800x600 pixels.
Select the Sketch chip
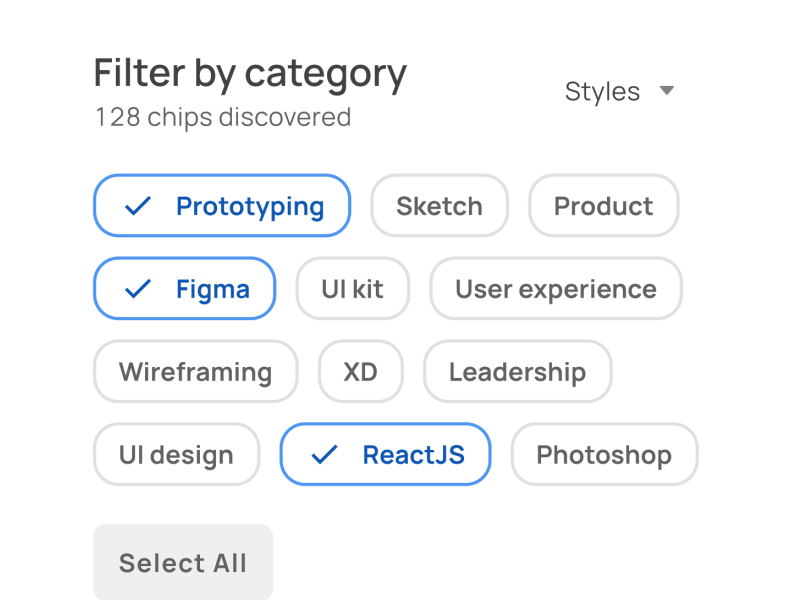[439, 206]
